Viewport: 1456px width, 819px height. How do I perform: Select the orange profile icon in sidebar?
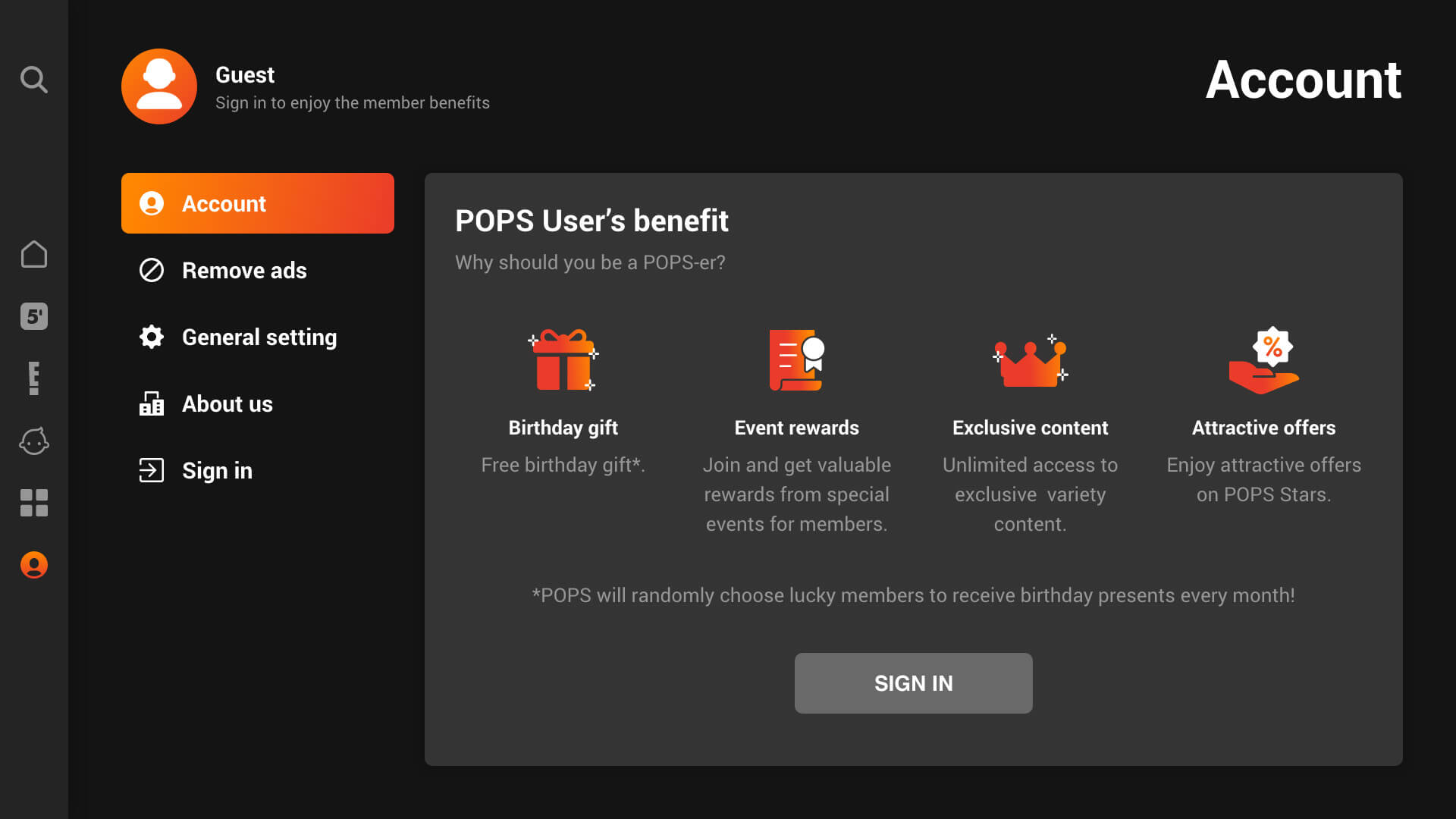34,565
